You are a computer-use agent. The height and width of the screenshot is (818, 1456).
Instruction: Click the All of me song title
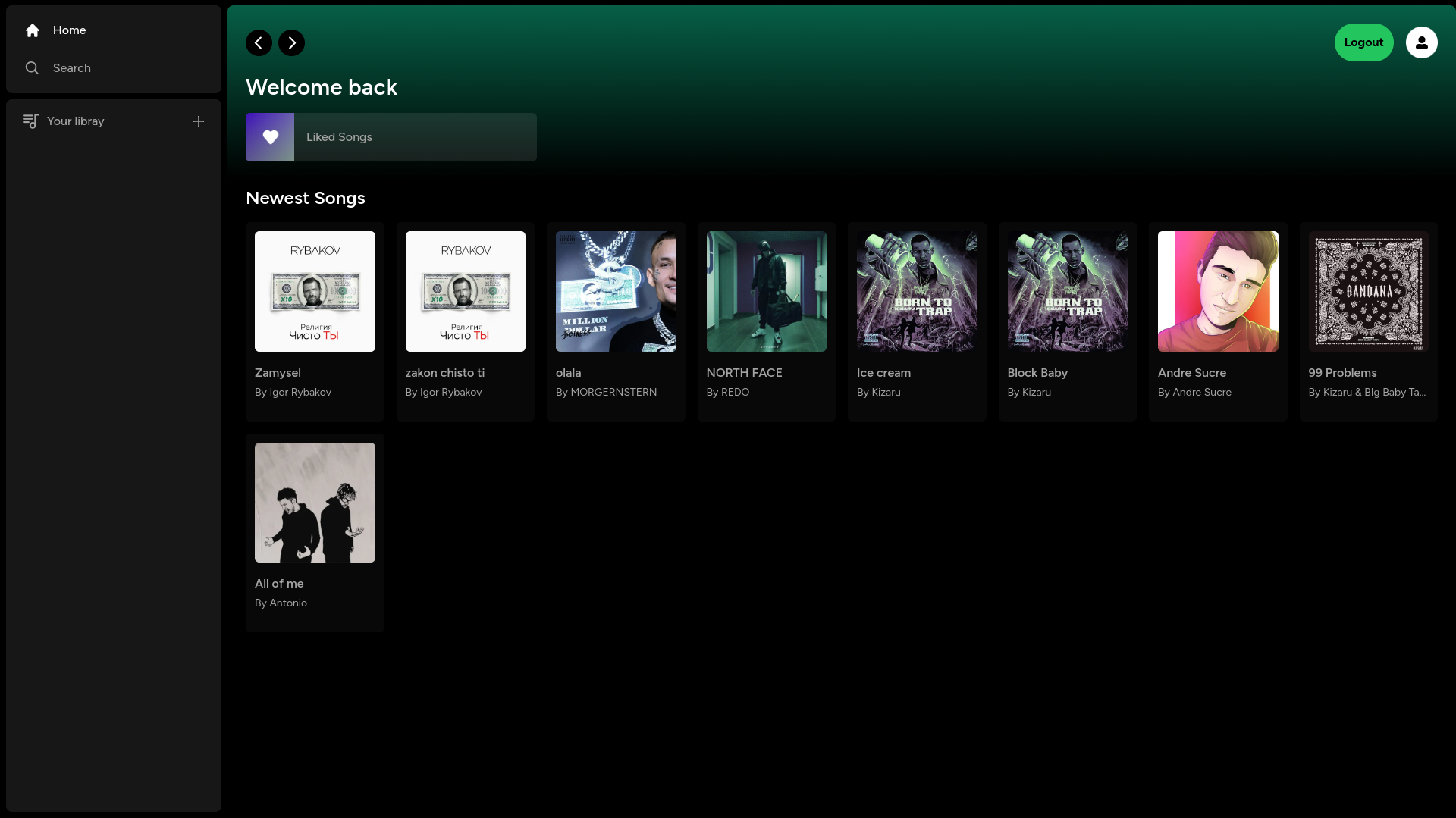point(279,584)
